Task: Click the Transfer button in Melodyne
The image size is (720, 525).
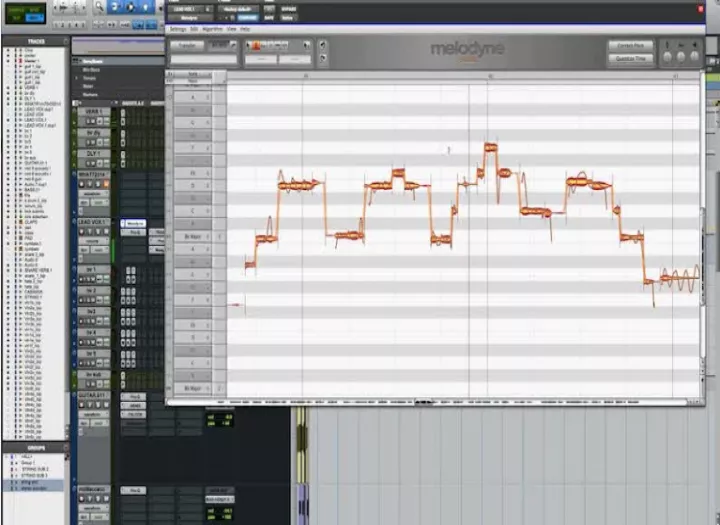Action: [187, 45]
